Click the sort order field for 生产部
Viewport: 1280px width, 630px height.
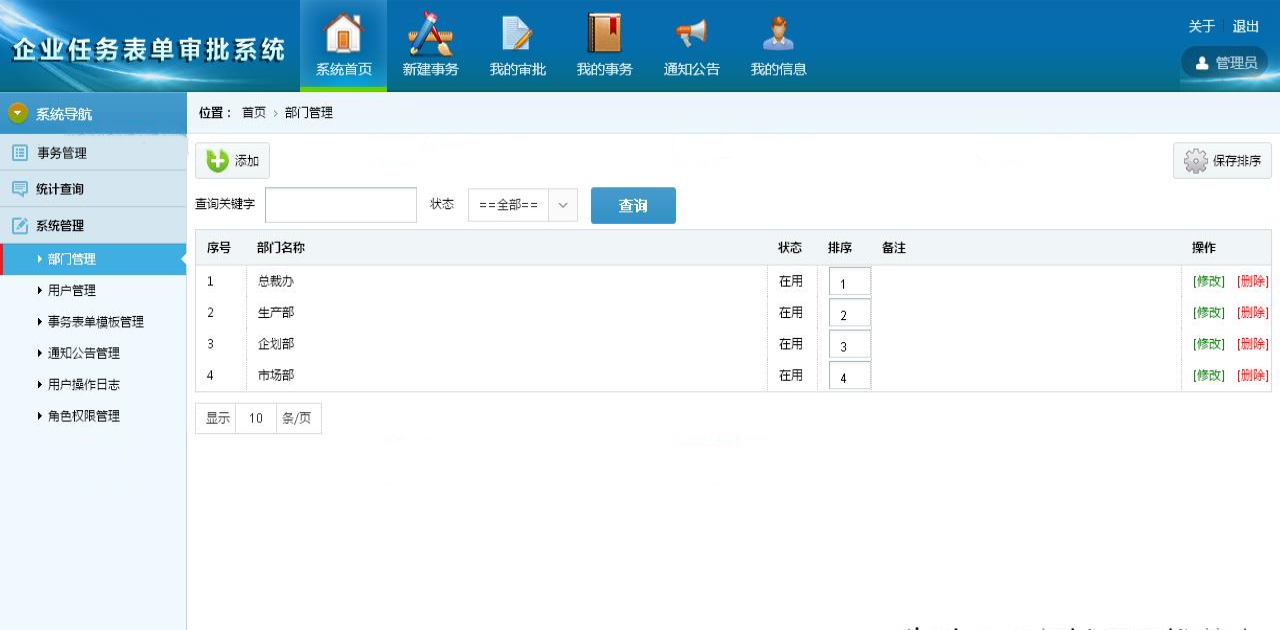click(x=849, y=314)
